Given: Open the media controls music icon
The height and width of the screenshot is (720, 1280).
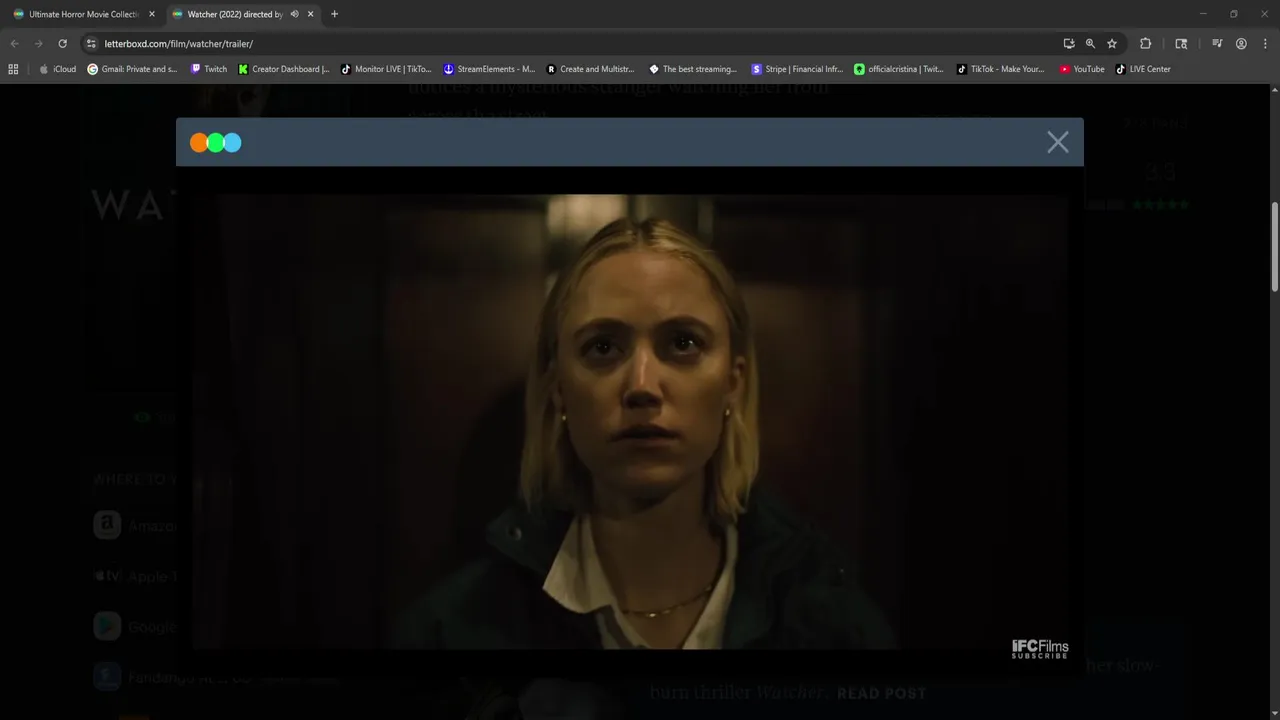Looking at the screenshot, I should tap(1217, 44).
